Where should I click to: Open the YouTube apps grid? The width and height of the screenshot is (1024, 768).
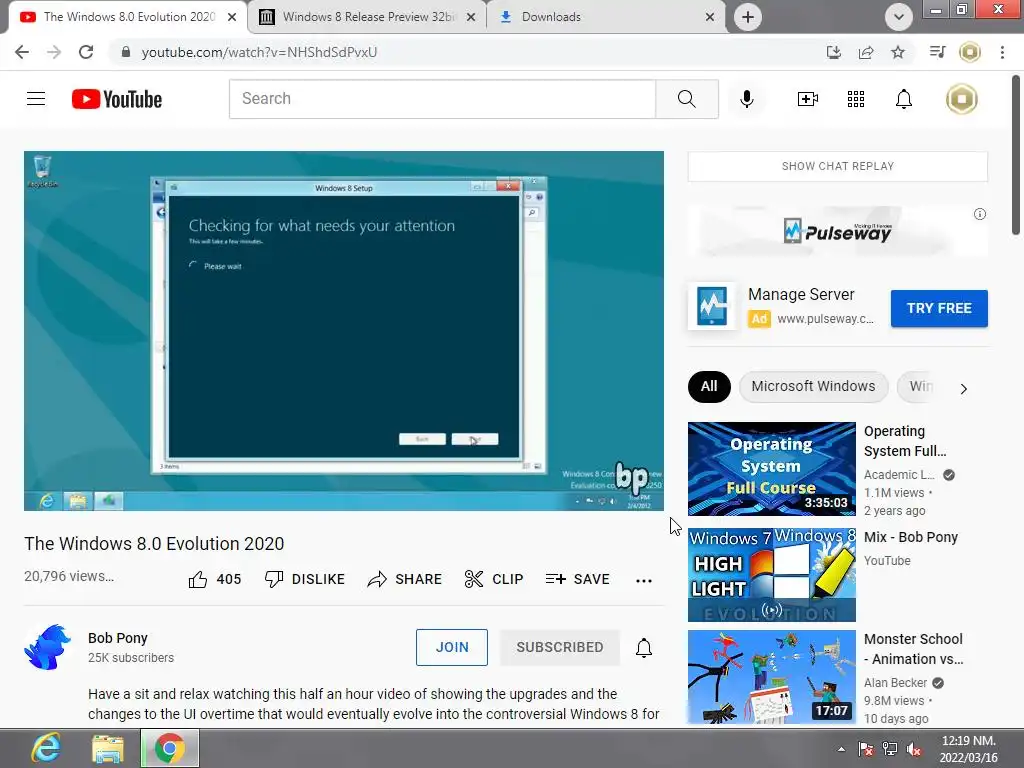856,99
